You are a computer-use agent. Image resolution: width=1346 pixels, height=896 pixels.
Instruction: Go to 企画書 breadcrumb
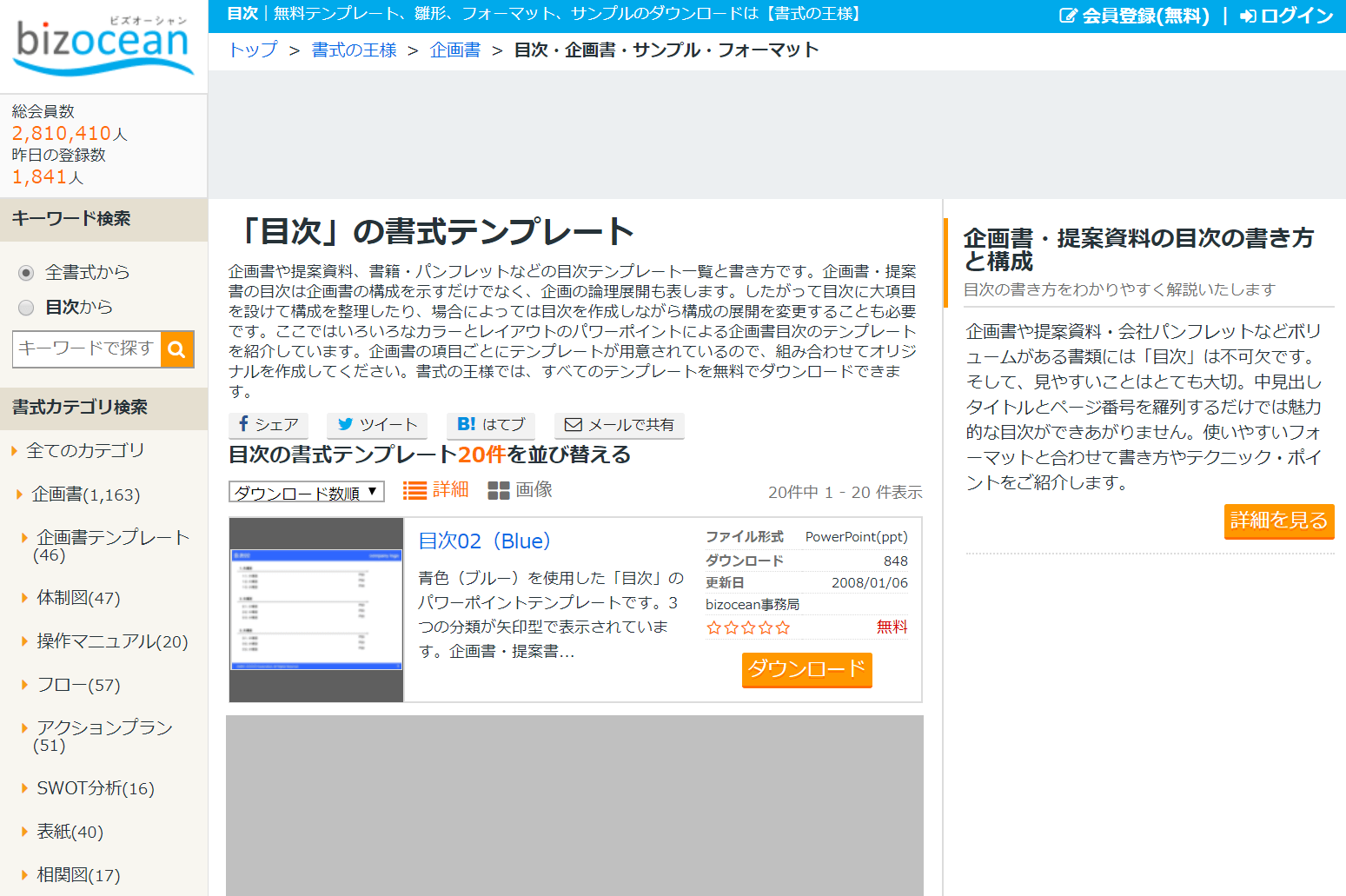[x=455, y=50]
